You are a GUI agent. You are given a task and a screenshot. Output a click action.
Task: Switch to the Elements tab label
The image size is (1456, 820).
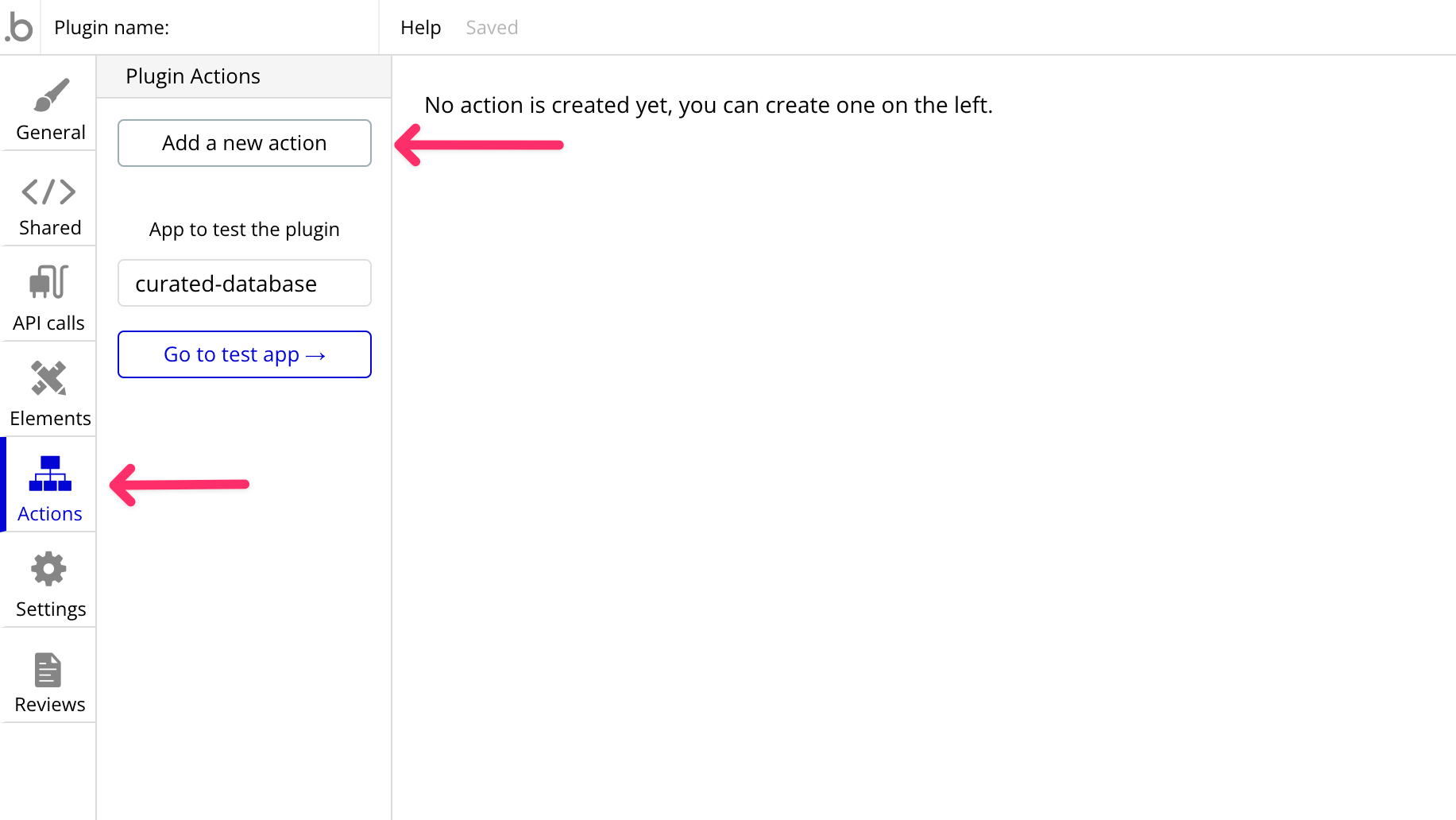point(50,419)
